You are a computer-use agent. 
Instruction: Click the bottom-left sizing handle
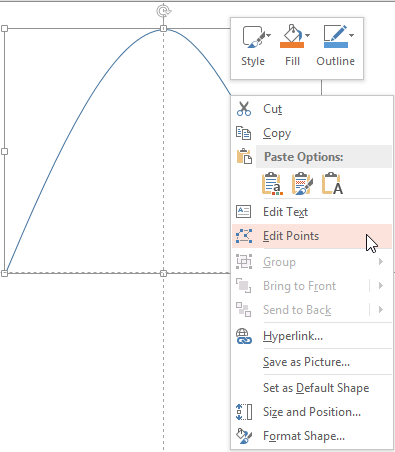coord(5,273)
